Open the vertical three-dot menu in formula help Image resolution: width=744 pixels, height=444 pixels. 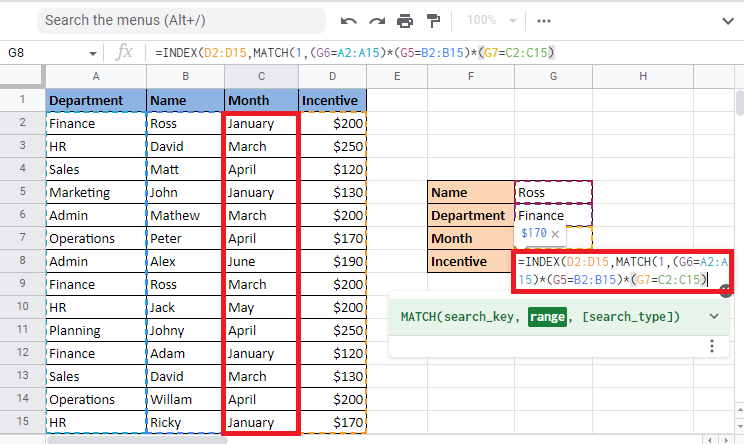pos(712,346)
